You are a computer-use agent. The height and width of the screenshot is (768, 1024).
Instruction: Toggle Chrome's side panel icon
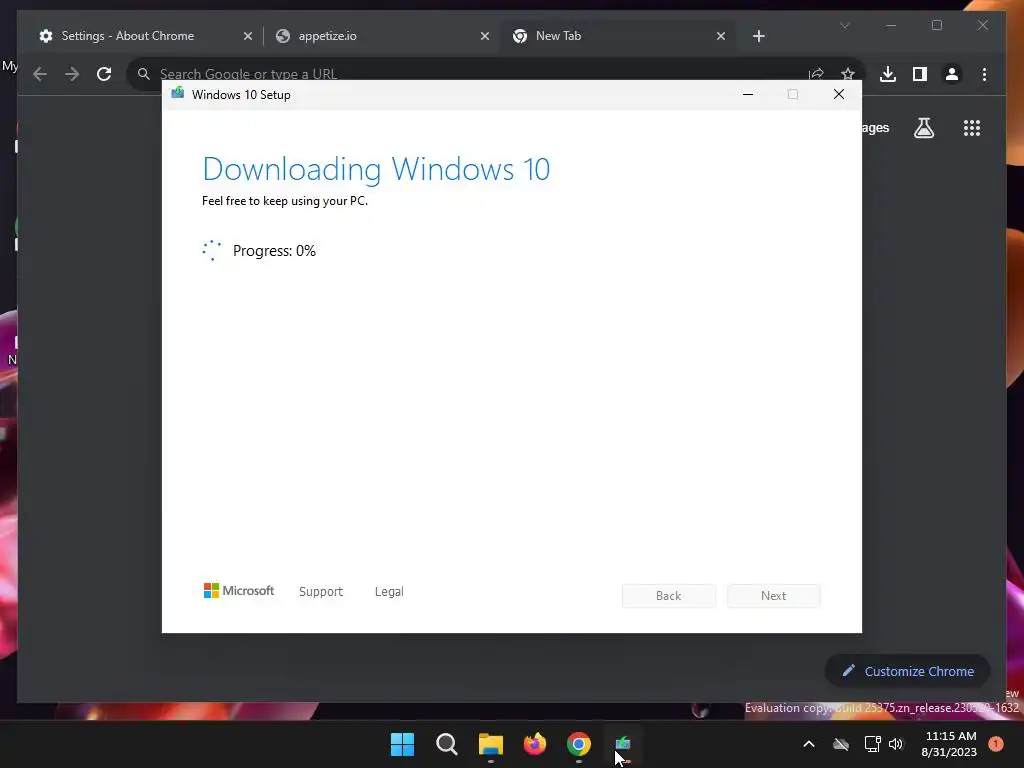click(x=920, y=74)
